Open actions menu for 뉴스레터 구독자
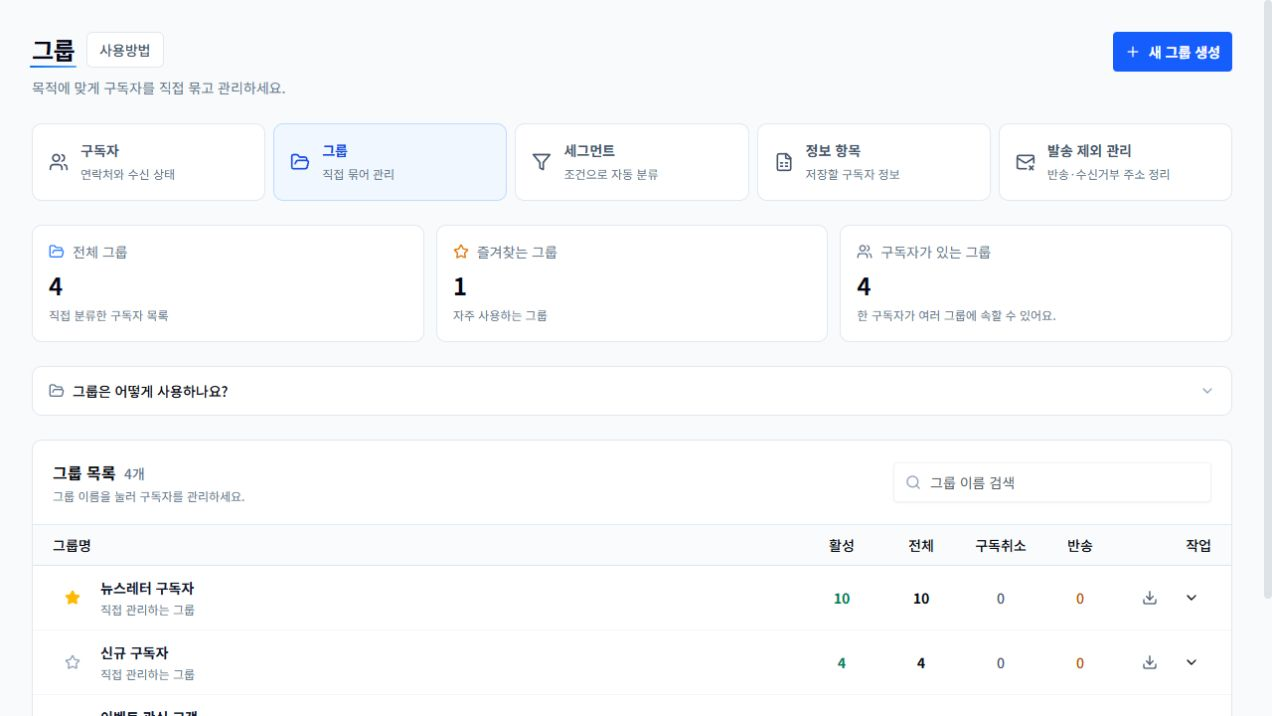1272x716 pixels. coord(1191,598)
